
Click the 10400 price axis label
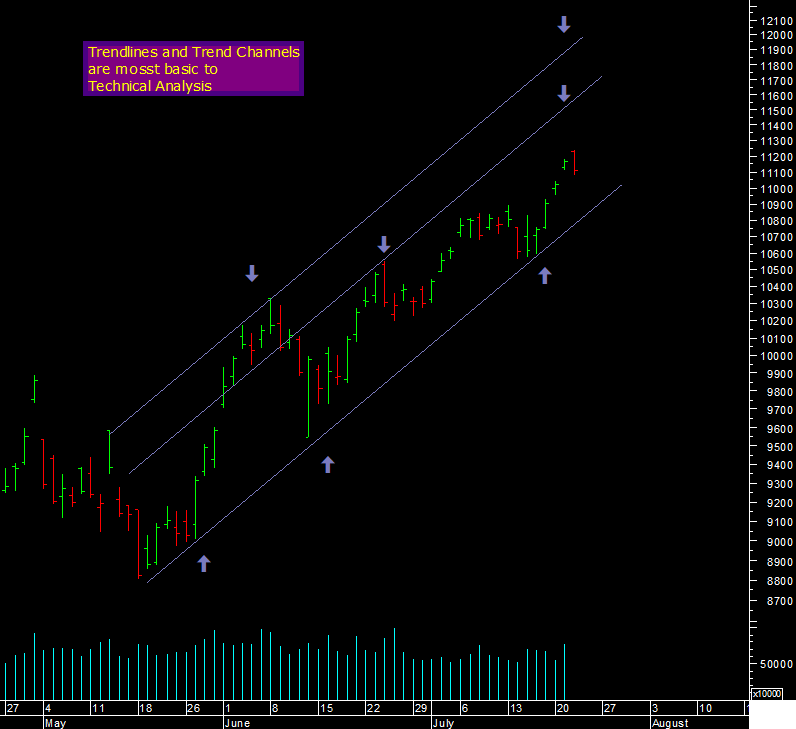[776, 287]
